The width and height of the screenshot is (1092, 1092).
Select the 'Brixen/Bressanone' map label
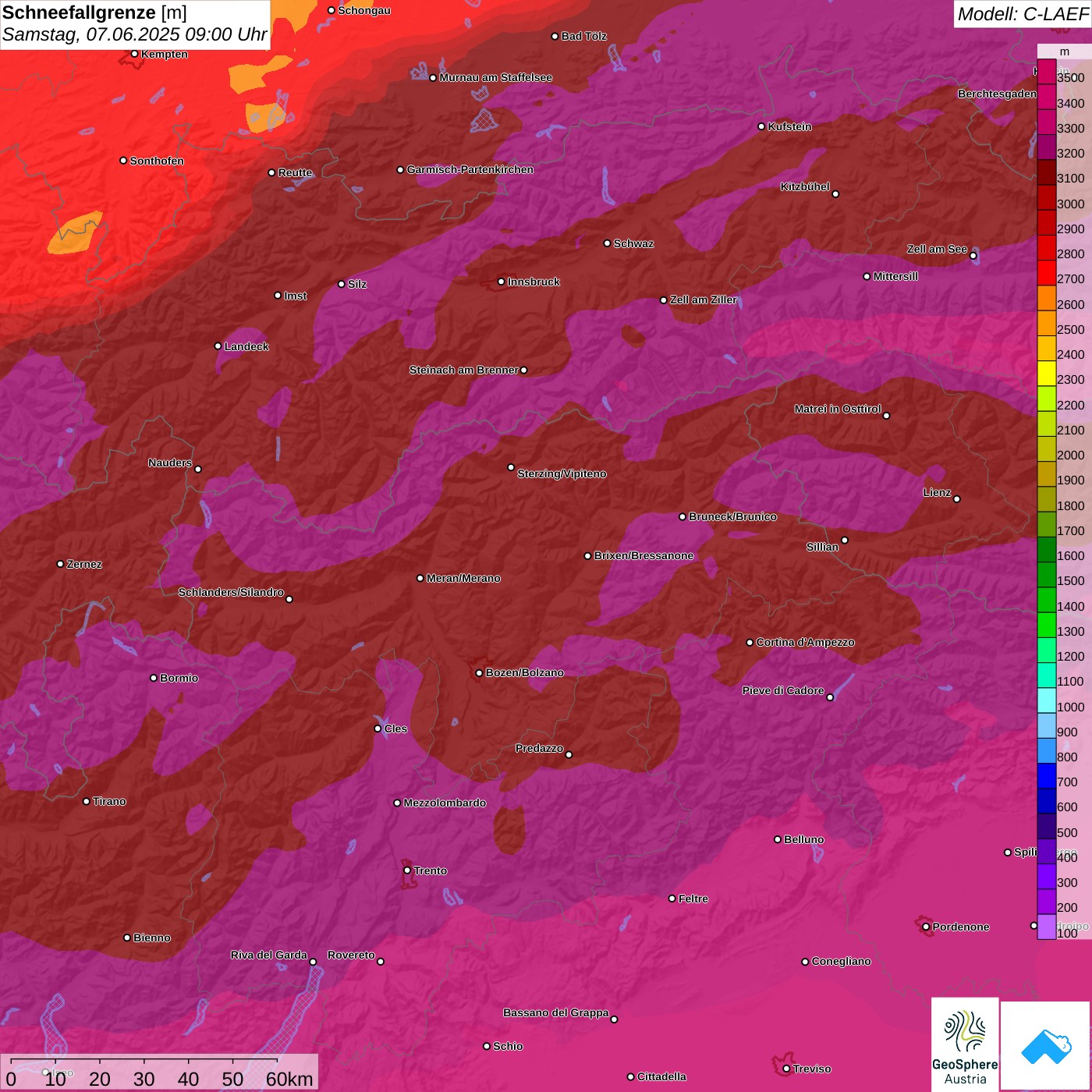[643, 555]
